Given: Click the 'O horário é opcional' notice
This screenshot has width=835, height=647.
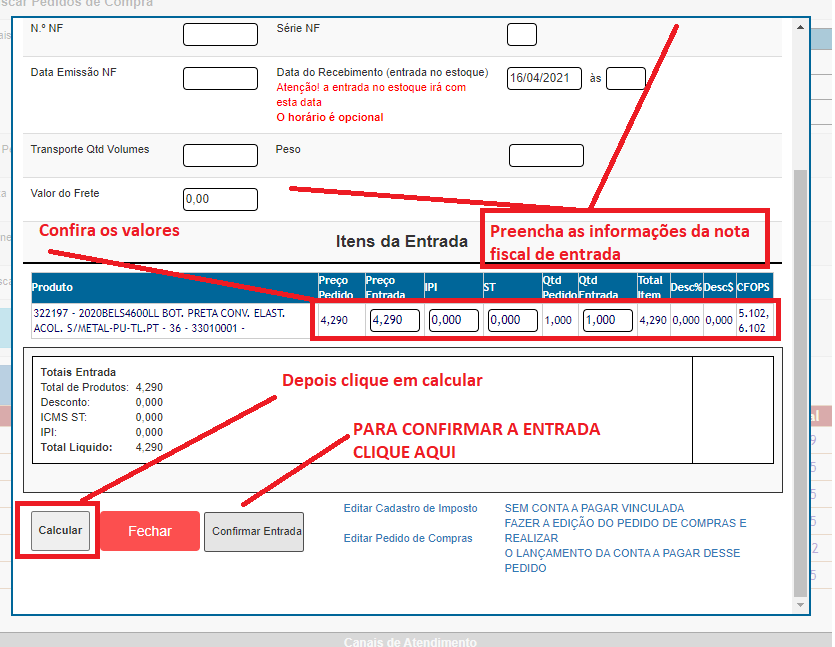Looking at the screenshot, I should (x=330, y=117).
